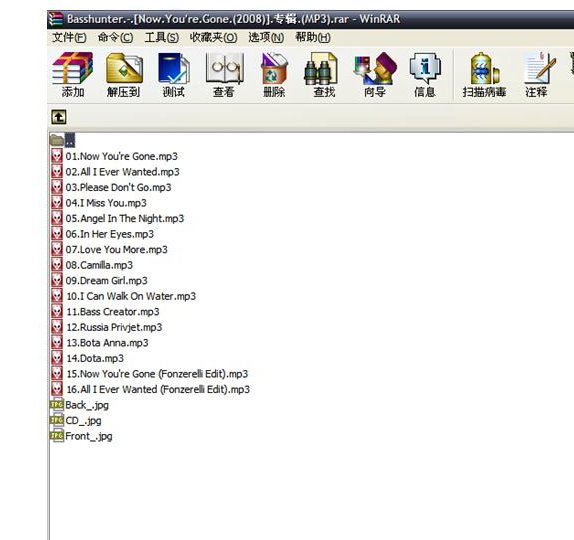Select the parent folder '..' entry

pyautogui.click(x=63, y=140)
